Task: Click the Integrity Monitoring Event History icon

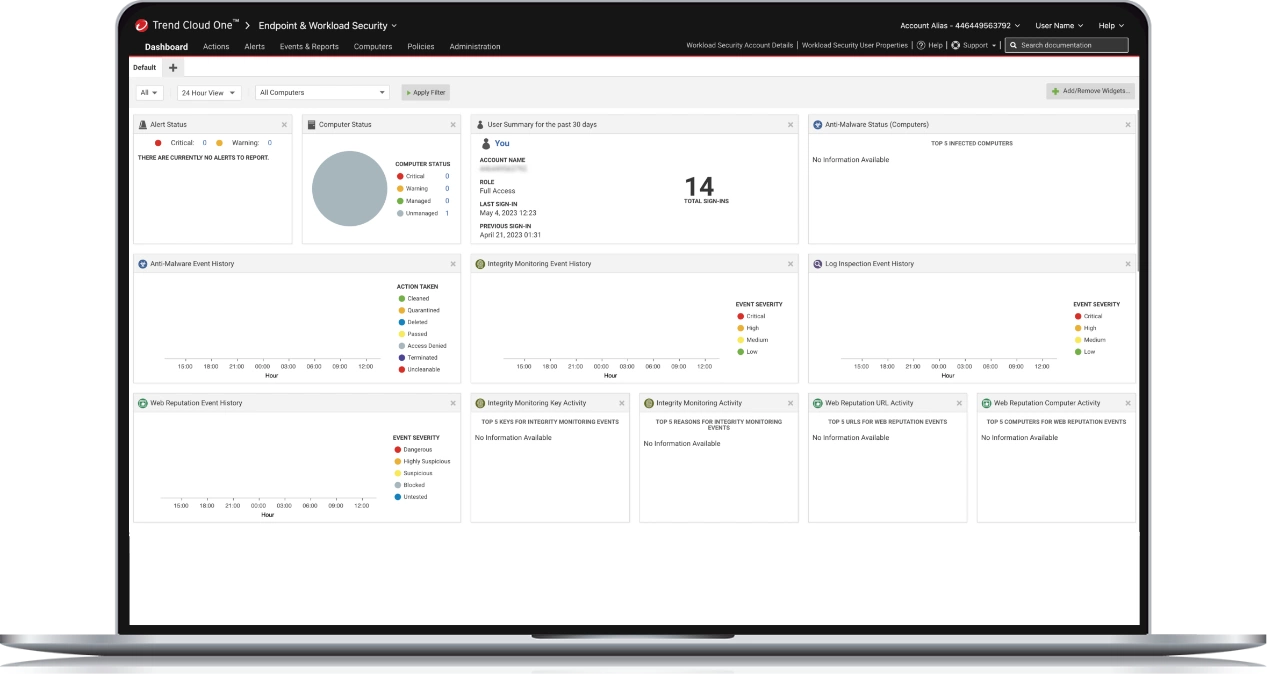Action: coord(480,264)
